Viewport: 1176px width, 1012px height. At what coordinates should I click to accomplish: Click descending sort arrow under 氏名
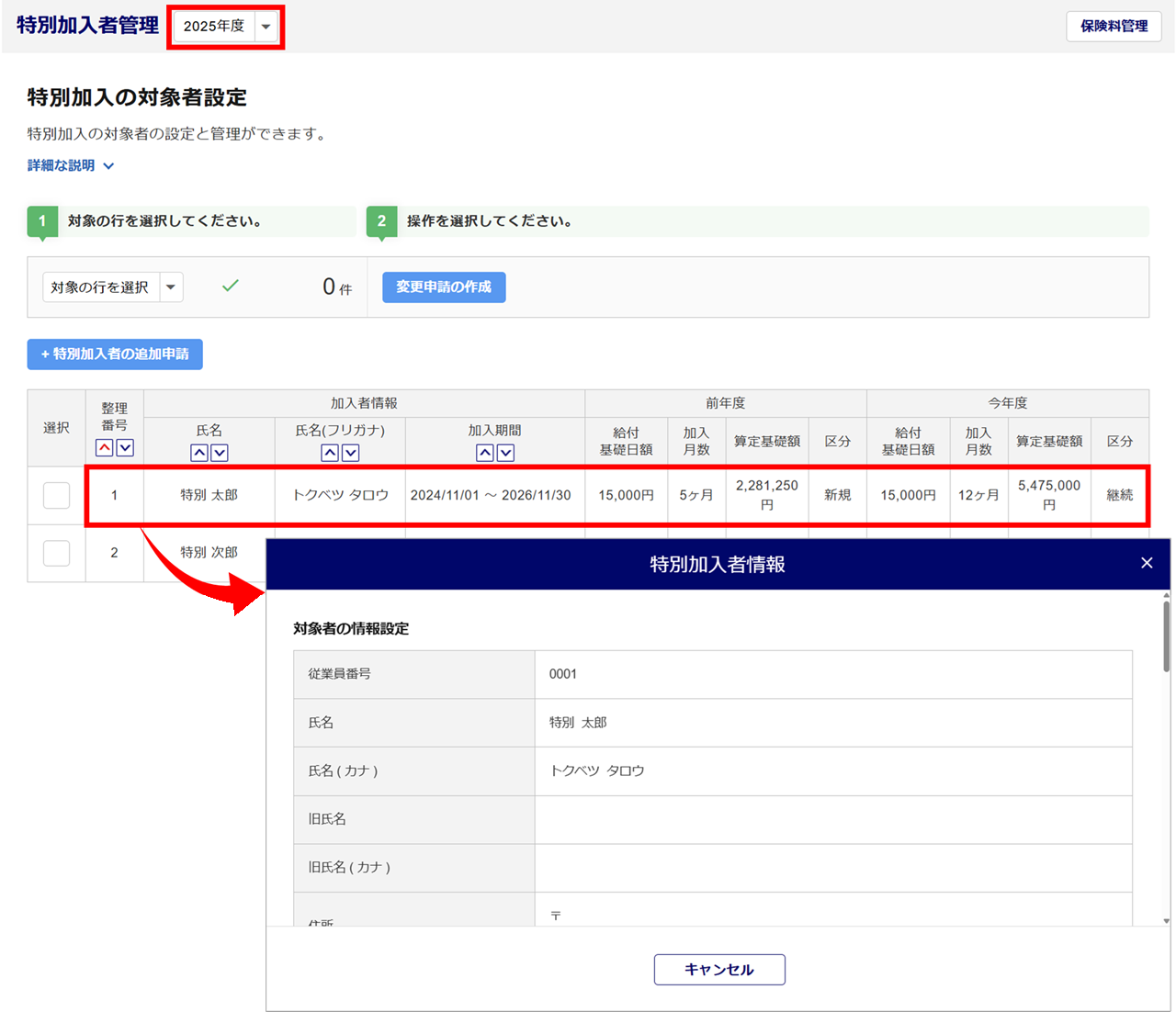(220, 453)
